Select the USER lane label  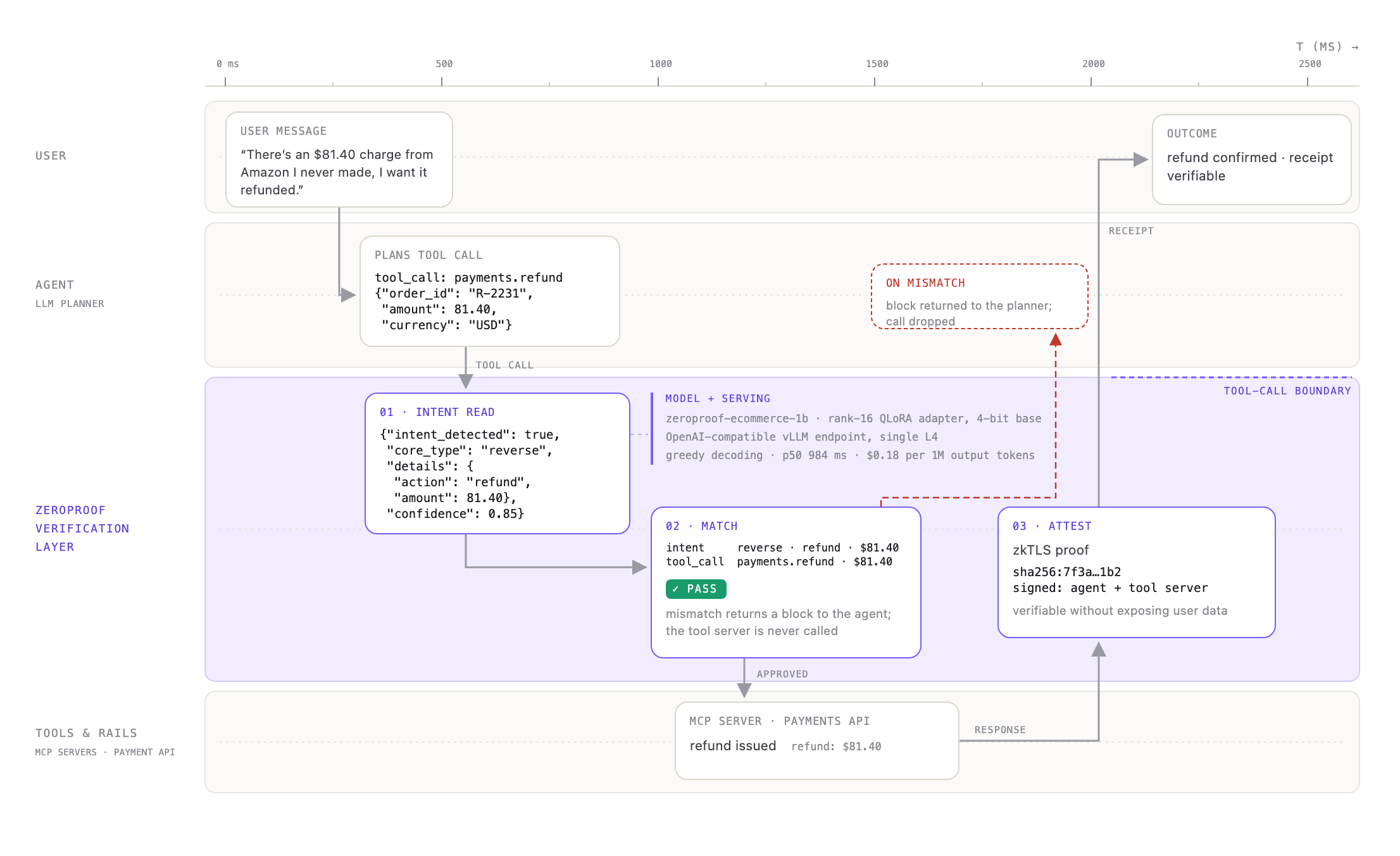click(x=51, y=156)
